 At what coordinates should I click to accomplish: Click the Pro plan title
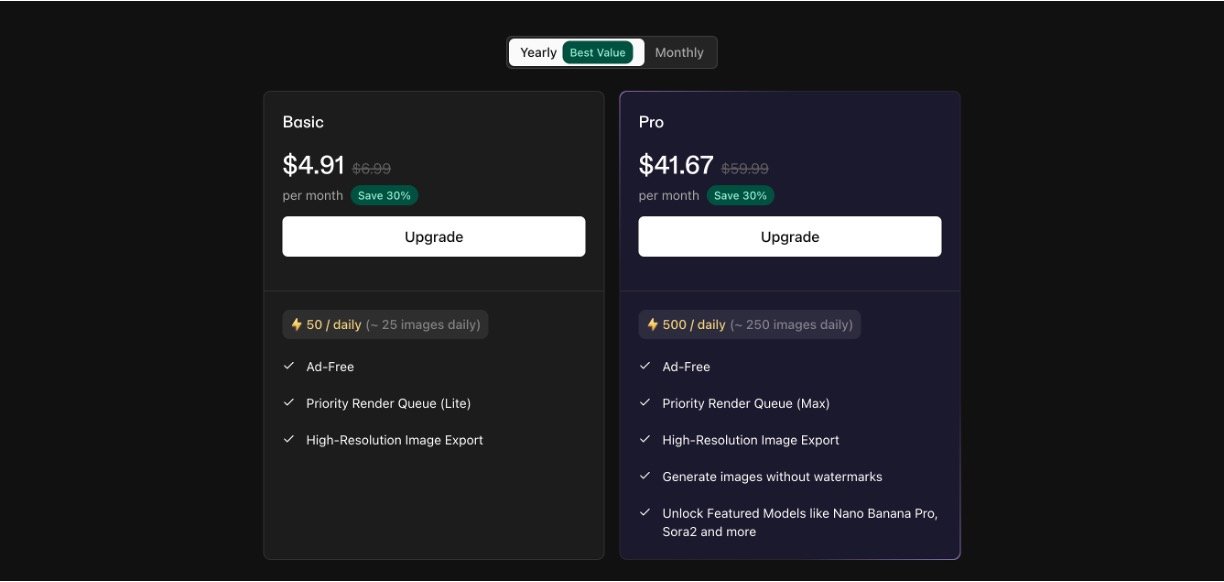coord(651,122)
